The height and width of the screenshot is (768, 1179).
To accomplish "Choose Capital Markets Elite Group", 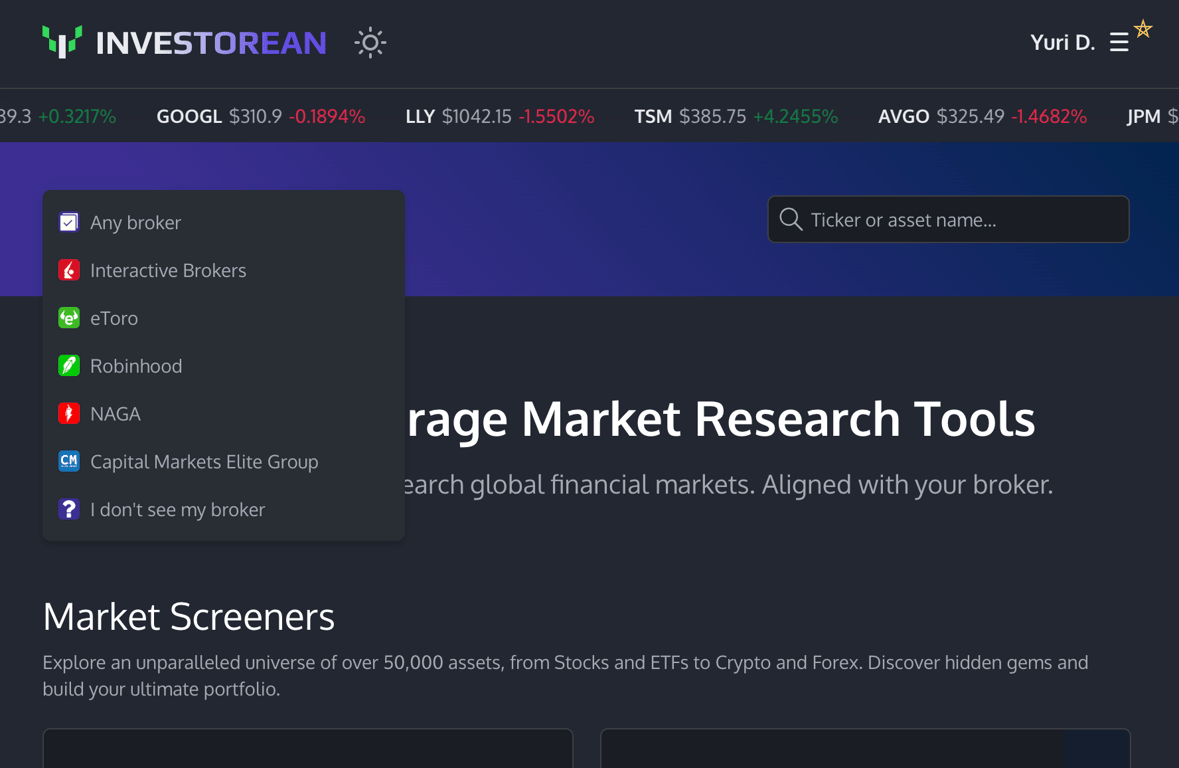I will (223, 461).
